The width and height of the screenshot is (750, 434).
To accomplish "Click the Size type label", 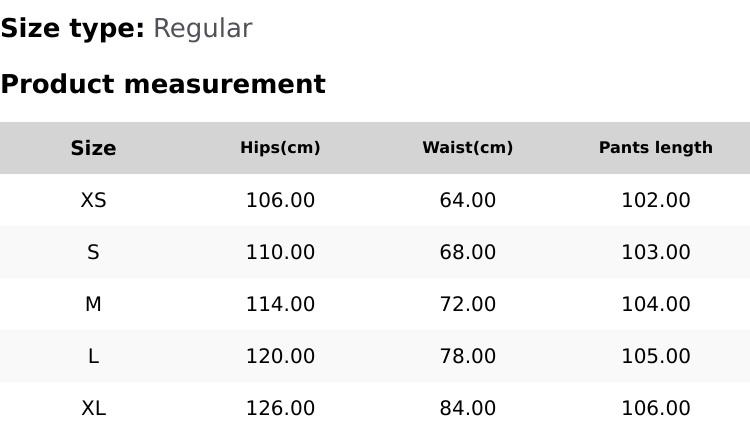I will click(72, 29).
